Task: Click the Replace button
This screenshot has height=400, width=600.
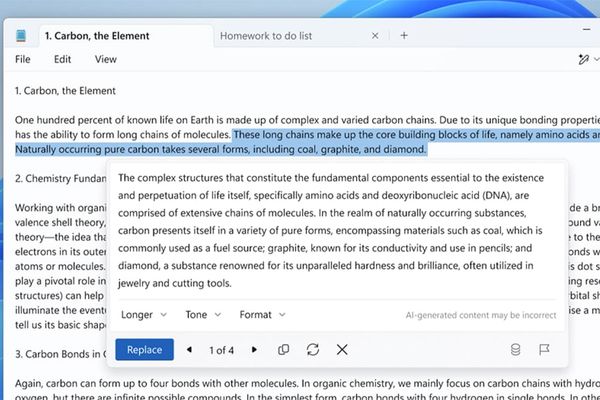Action: point(145,349)
